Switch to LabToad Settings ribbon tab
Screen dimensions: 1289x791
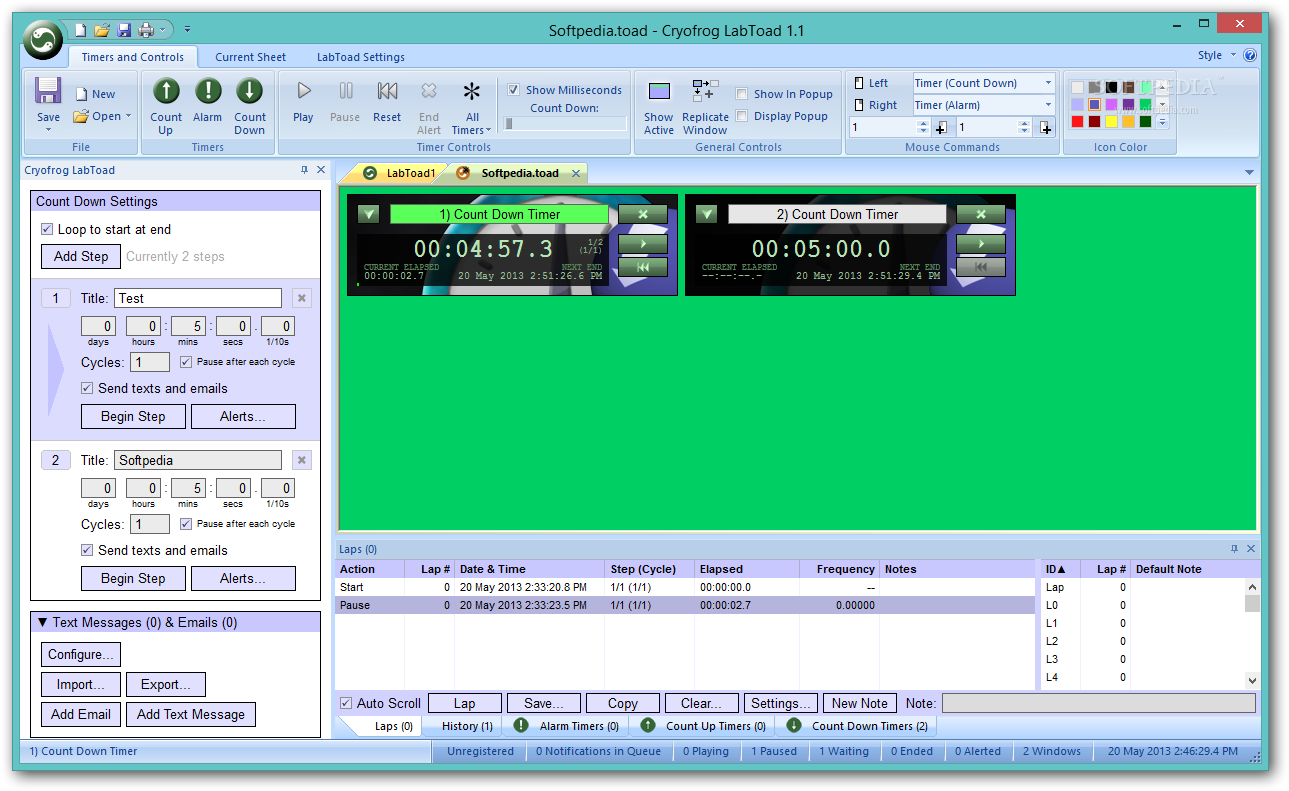tap(361, 57)
